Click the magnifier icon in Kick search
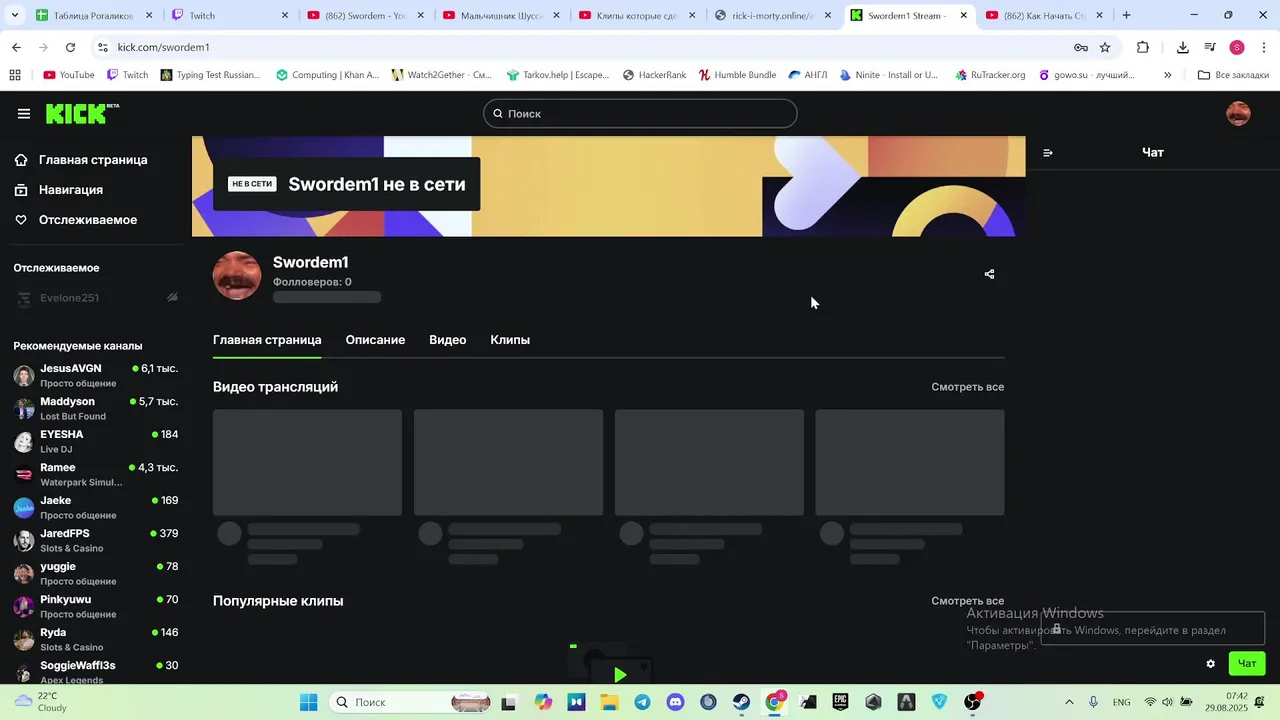This screenshot has height=720, width=1280. (498, 114)
